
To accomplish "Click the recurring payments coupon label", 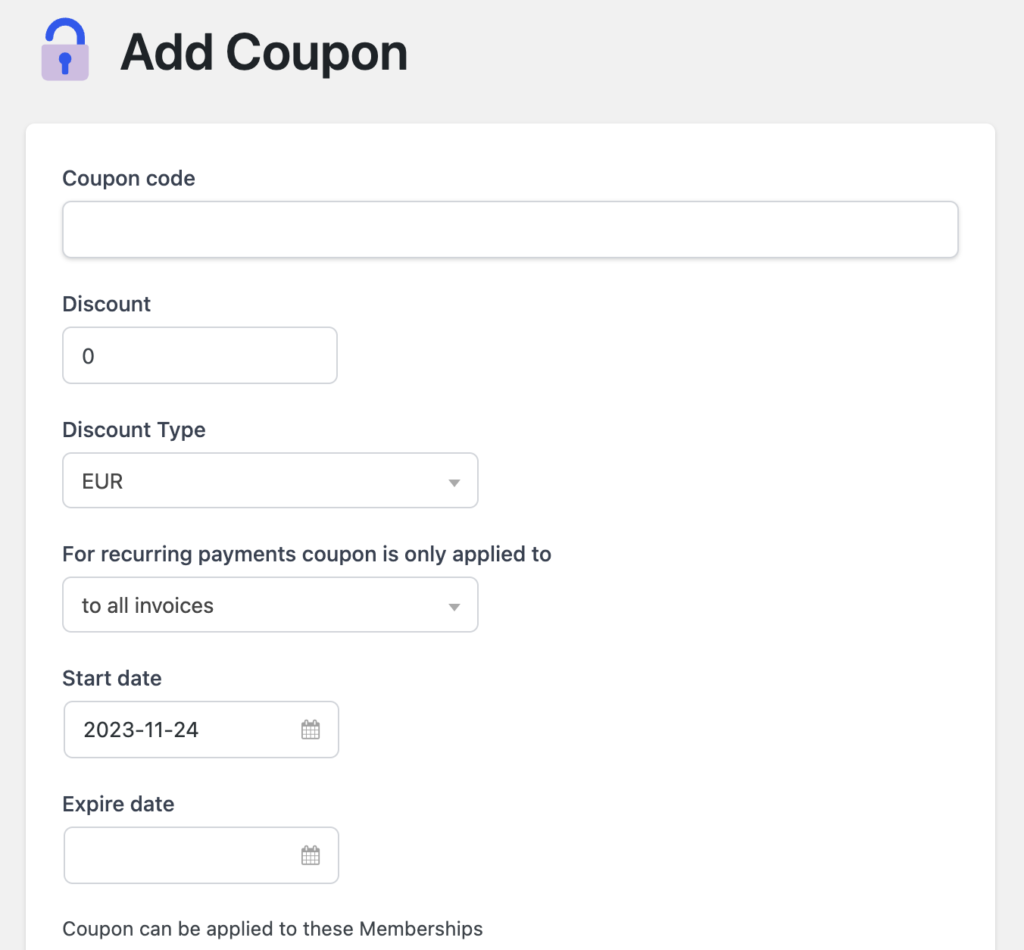I will [306, 554].
